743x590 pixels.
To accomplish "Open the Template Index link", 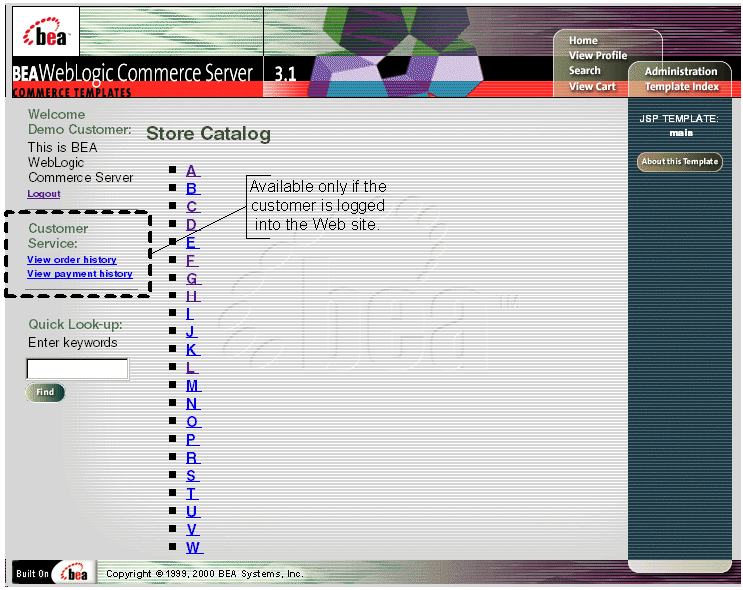I will 681,87.
